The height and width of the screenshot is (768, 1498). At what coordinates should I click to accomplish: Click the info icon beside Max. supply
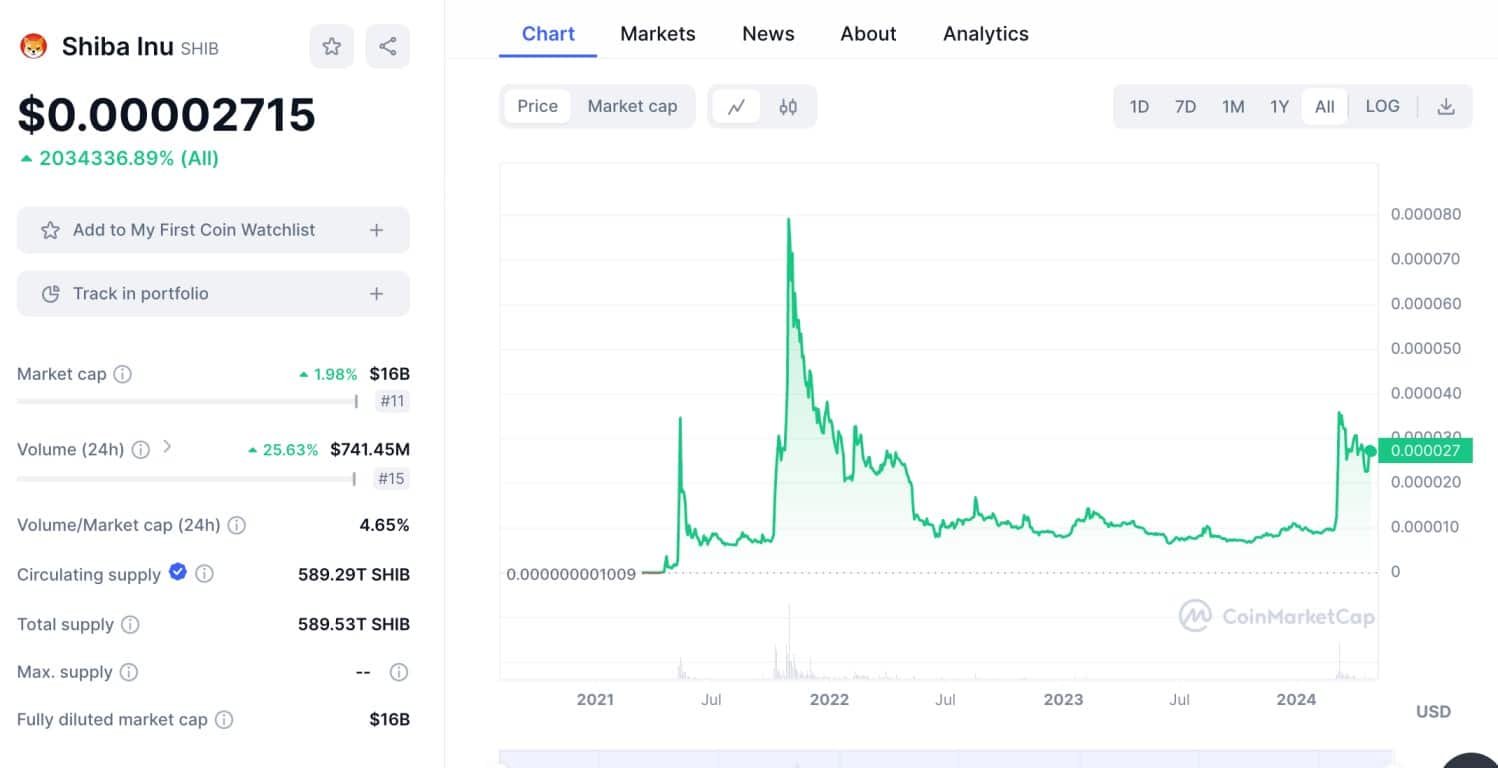point(129,672)
